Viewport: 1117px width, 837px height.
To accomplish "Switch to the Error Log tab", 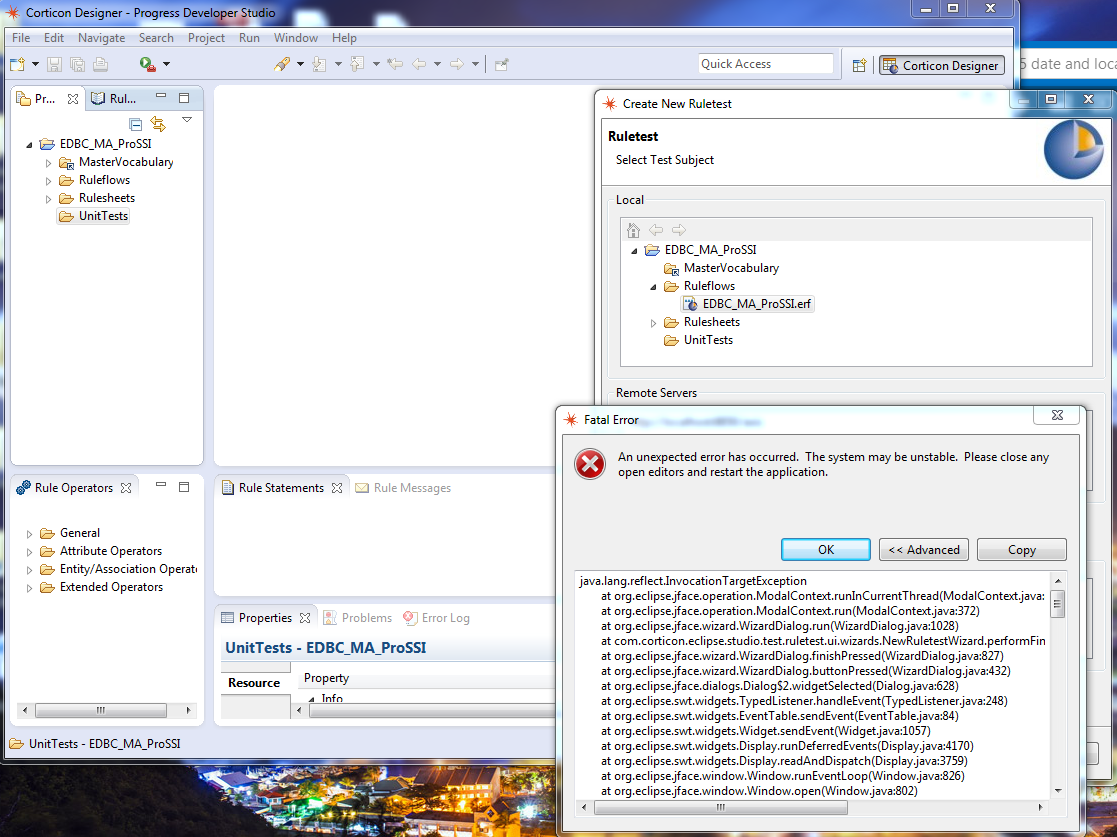I will pyautogui.click(x=437, y=618).
